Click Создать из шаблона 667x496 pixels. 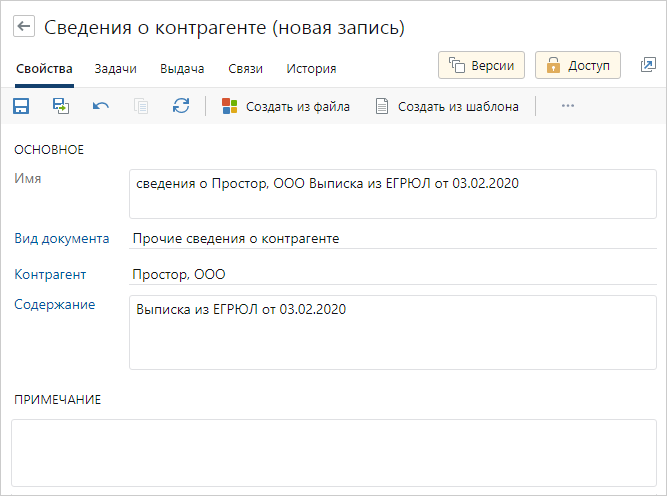pos(447,106)
